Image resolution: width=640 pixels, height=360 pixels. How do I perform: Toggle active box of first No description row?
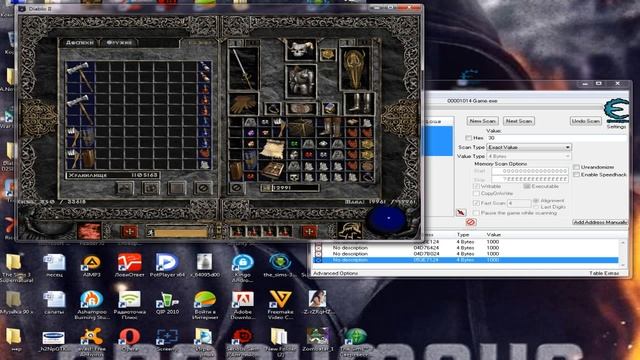click(x=318, y=248)
